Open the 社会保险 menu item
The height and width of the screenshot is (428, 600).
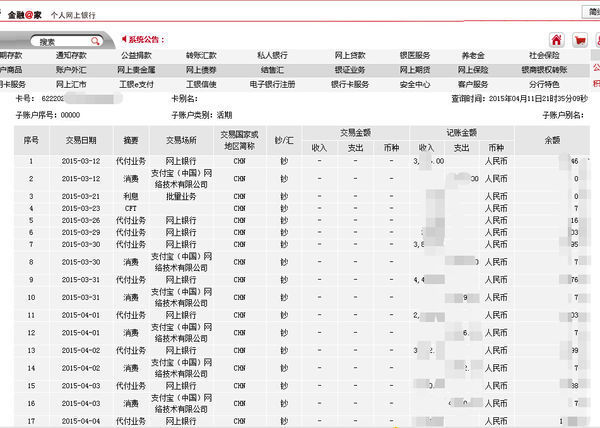click(544, 55)
